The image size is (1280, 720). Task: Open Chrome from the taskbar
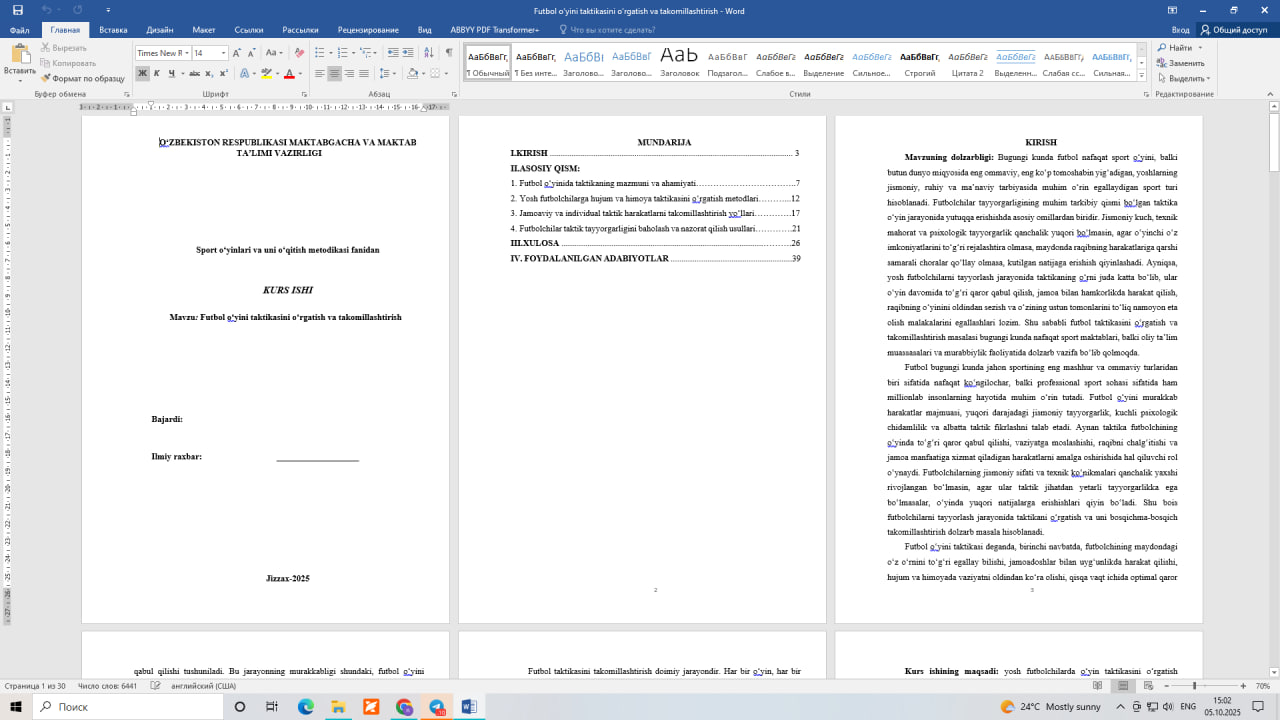point(404,707)
